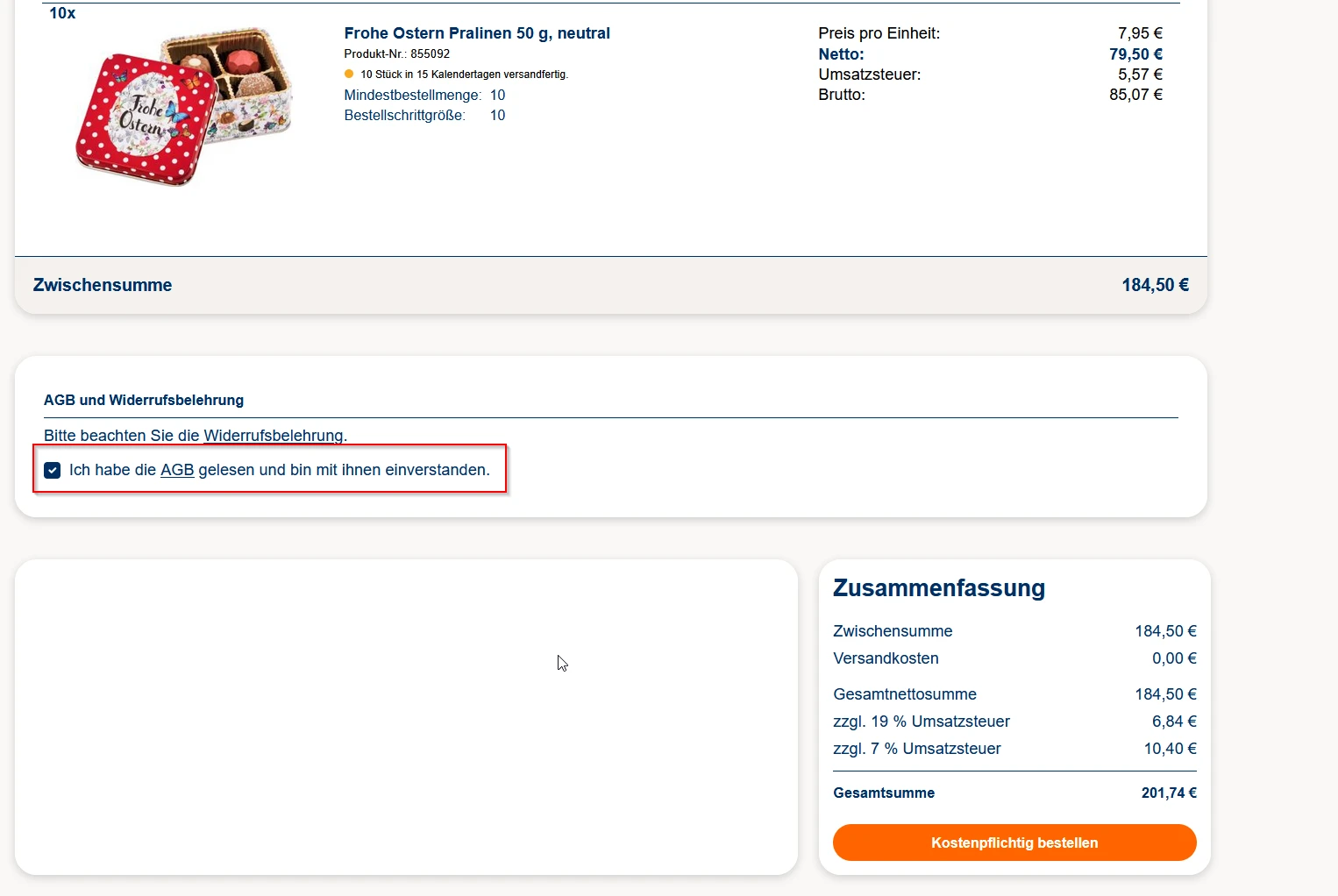The height and width of the screenshot is (896, 1338).
Task: Open the Frohe Ostern Pralinen product title
Action: pyautogui.click(x=476, y=33)
